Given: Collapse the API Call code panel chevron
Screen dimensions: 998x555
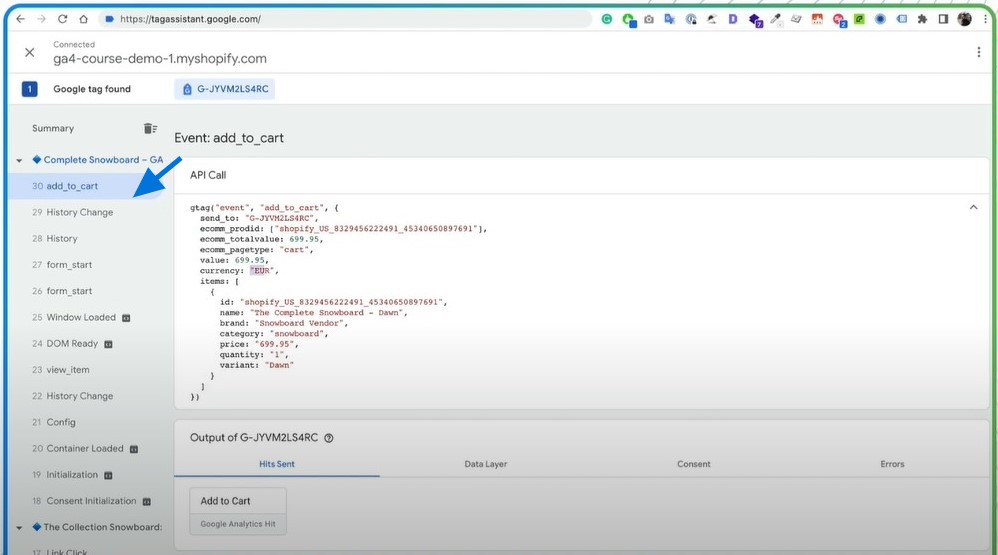Looking at the screenshot, I should click(973, 207).
